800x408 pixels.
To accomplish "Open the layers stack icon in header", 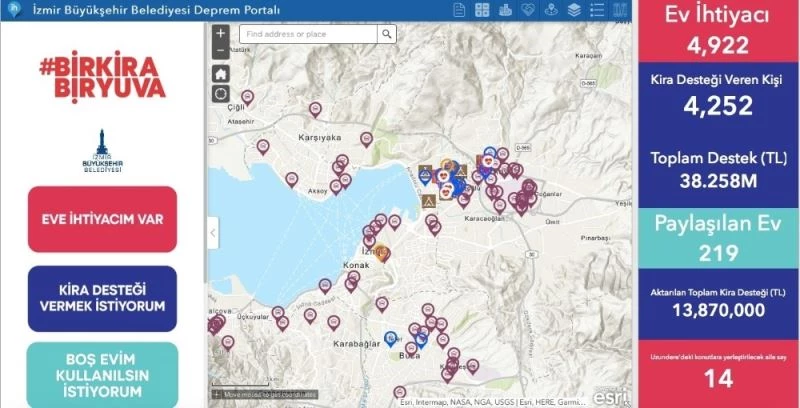I will tap(574, 10).
